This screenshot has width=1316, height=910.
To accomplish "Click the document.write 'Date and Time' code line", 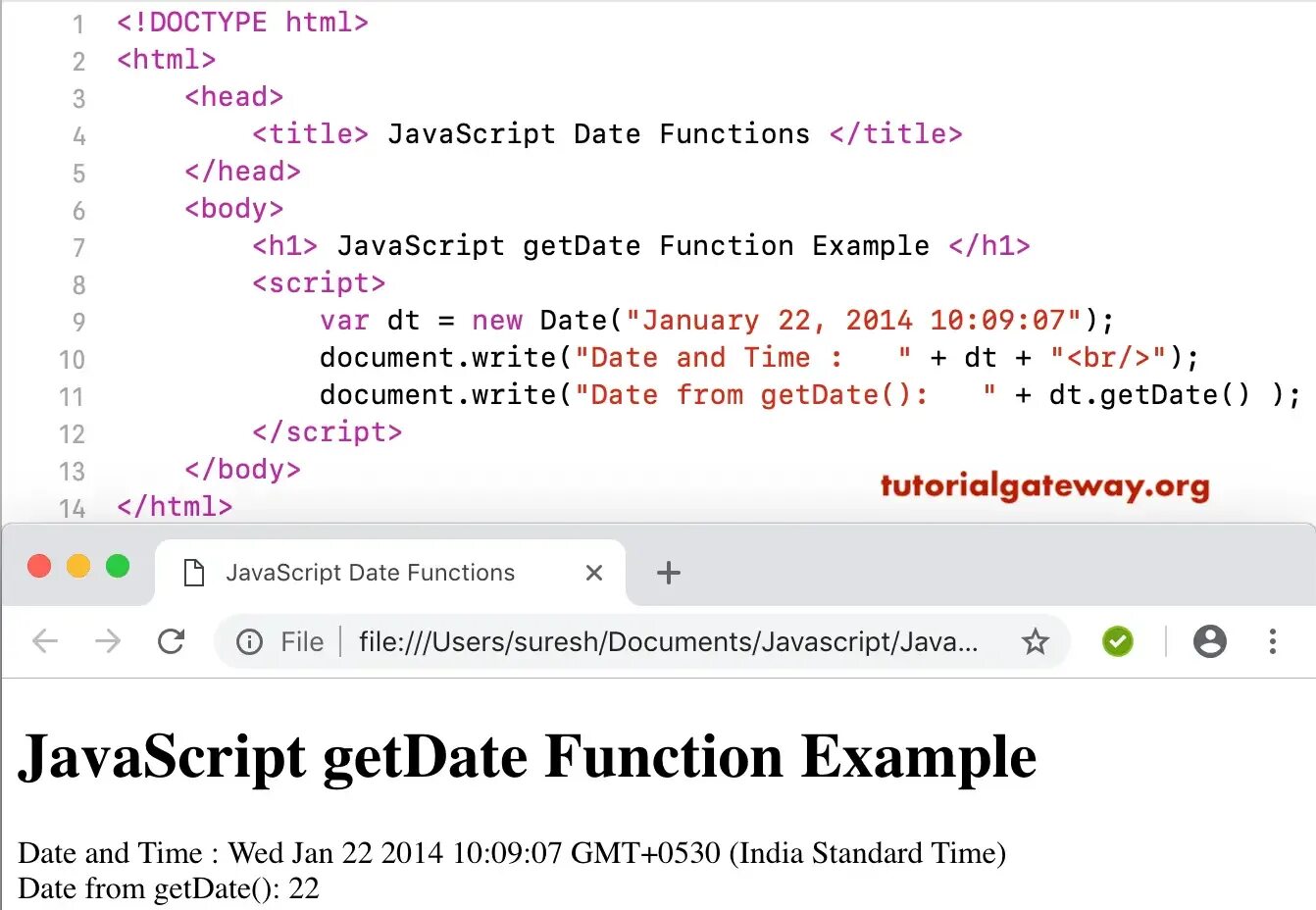I will click(x=759, y=358).
